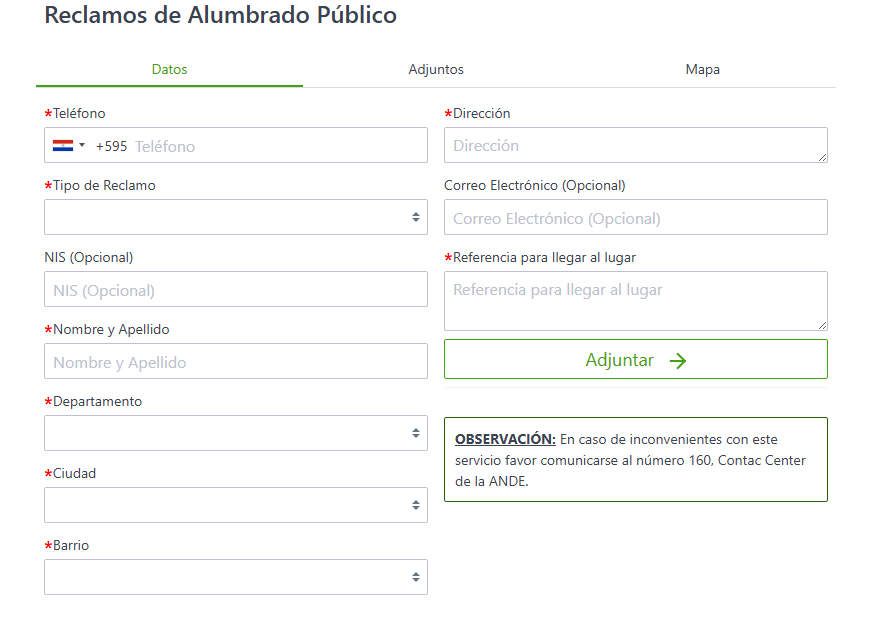The width and height of the screenshot is (870, 633).
Task: Click the red asterisk beside Teléfono label
Action: (x=46, y=113)
